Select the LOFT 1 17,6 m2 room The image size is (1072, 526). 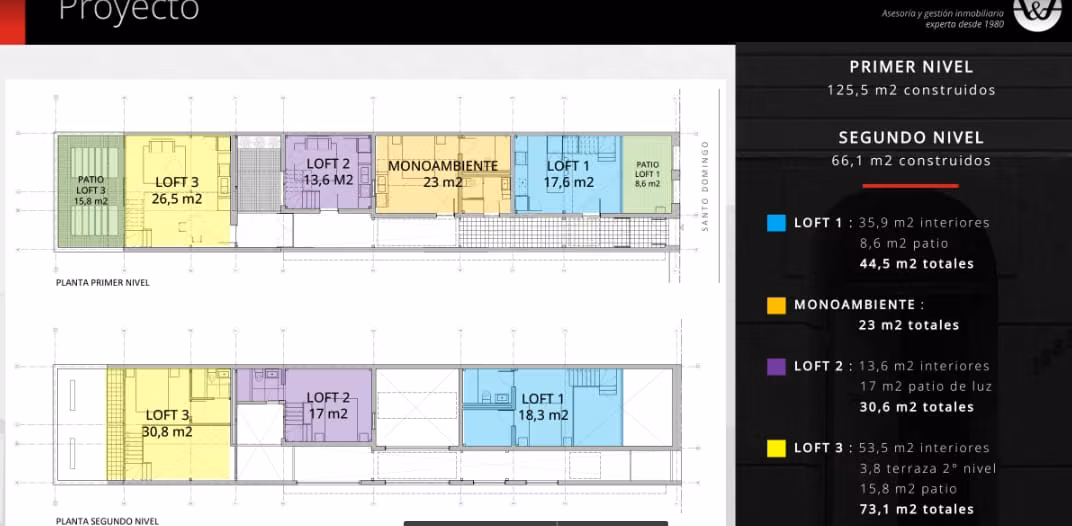pyautogui.click(x=567, y=174)
